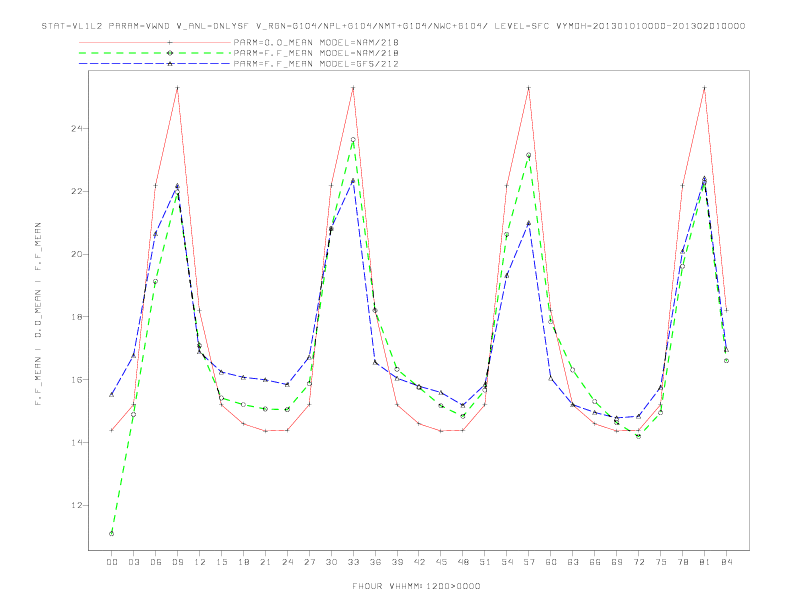The image size is (792, 612).
Task: Click blue GFS triangle marker at hour 00
Action: click(112, 395)
